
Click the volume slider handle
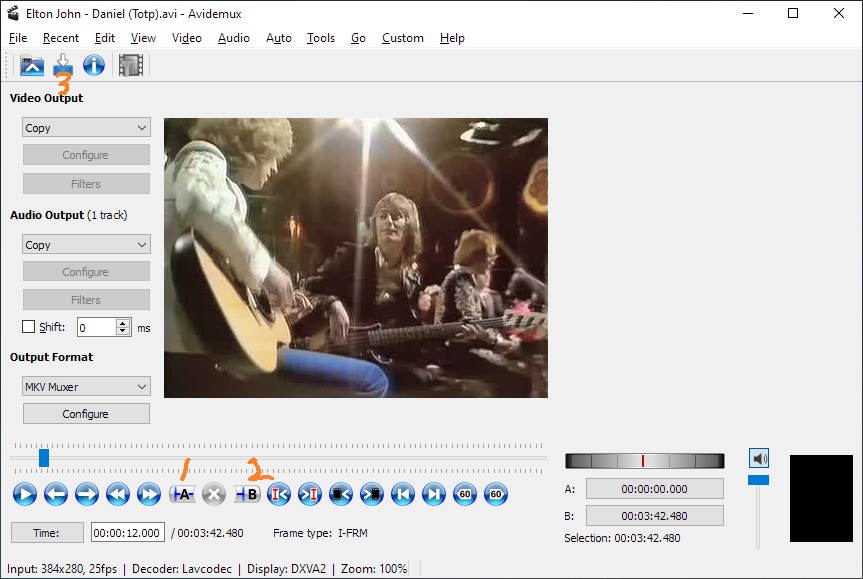pos(758,480)
